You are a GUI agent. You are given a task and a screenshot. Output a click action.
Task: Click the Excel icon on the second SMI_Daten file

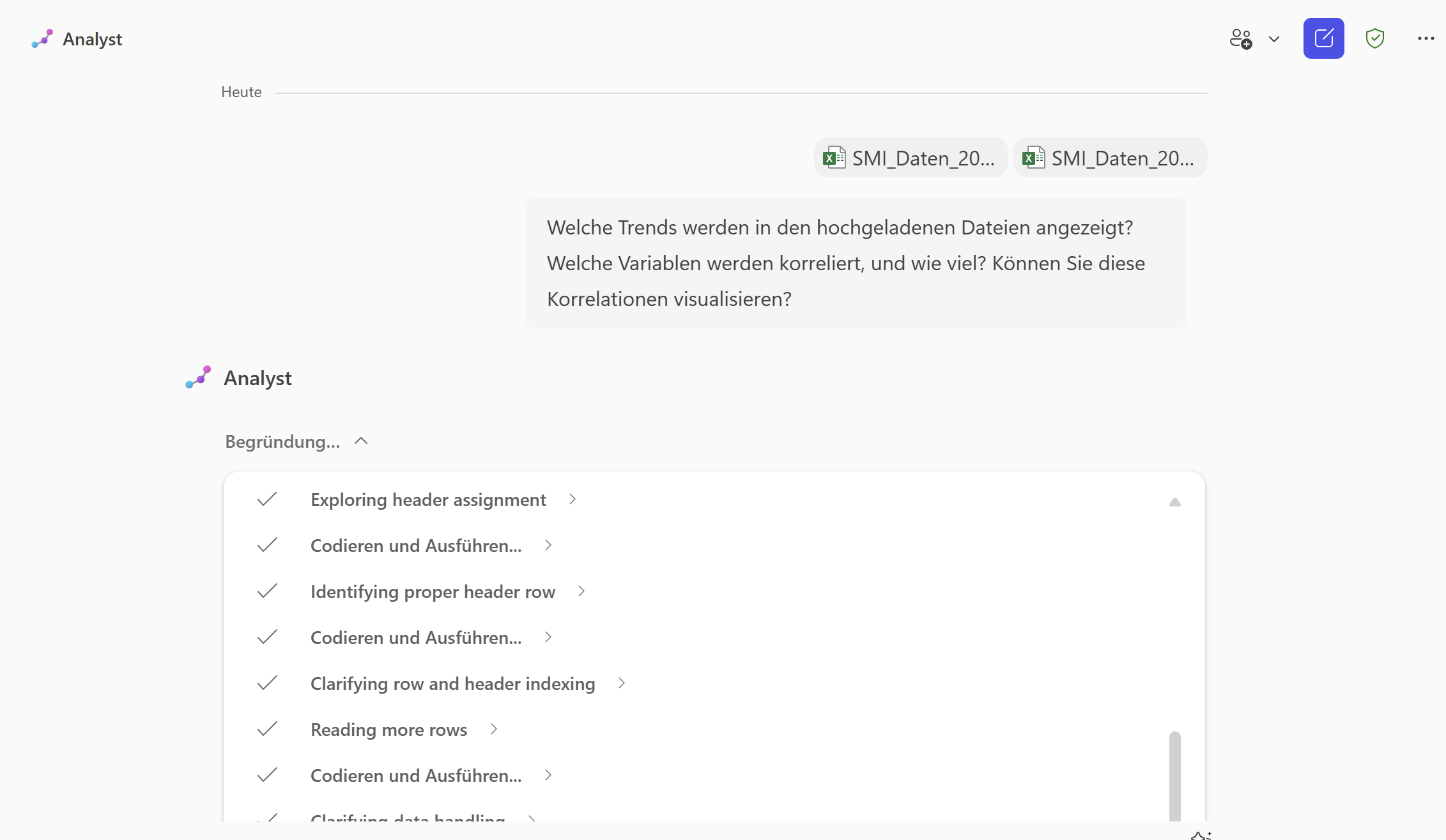coord(1033,157)
